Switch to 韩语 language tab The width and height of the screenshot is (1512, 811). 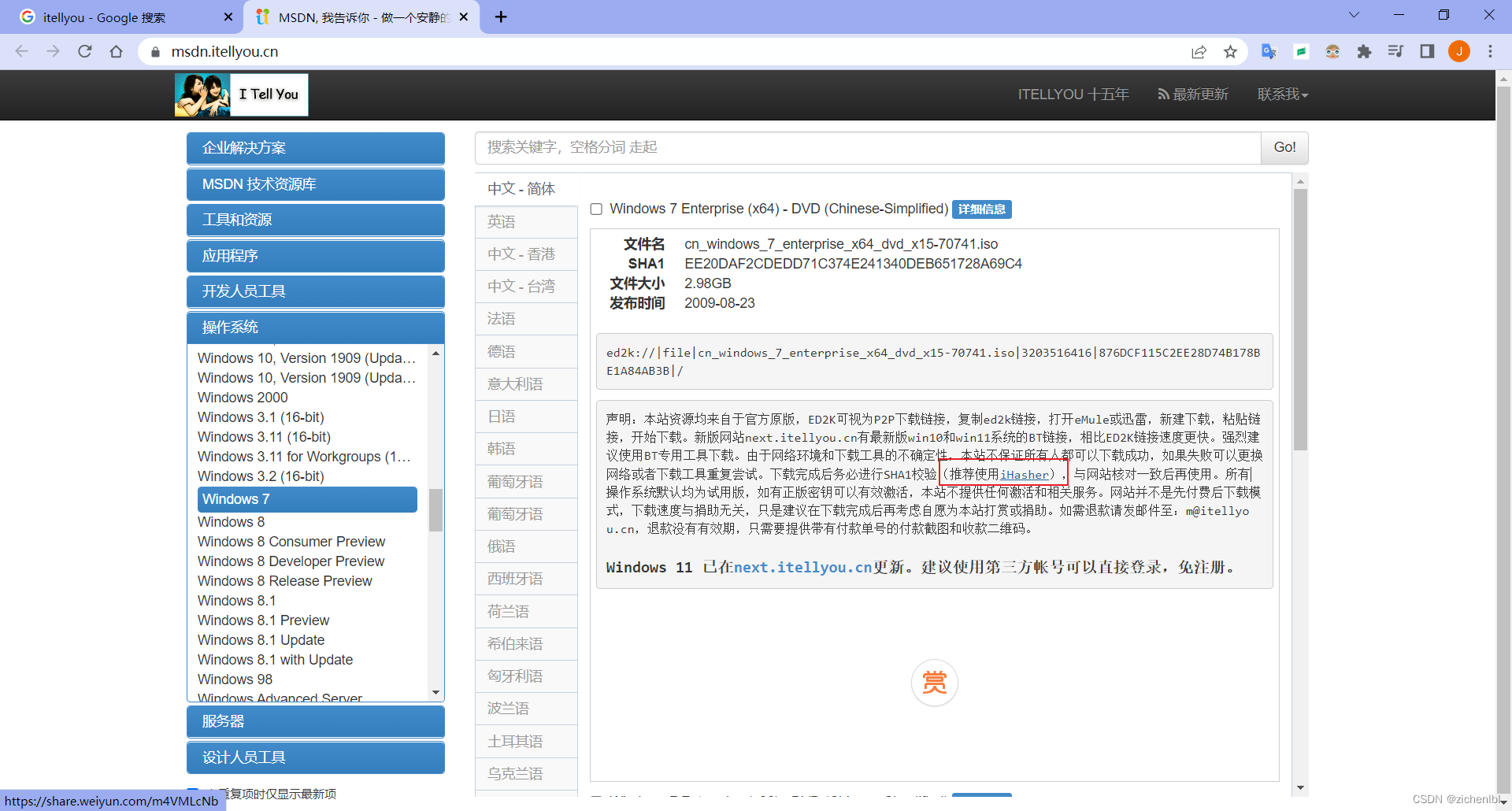(526, 449)
